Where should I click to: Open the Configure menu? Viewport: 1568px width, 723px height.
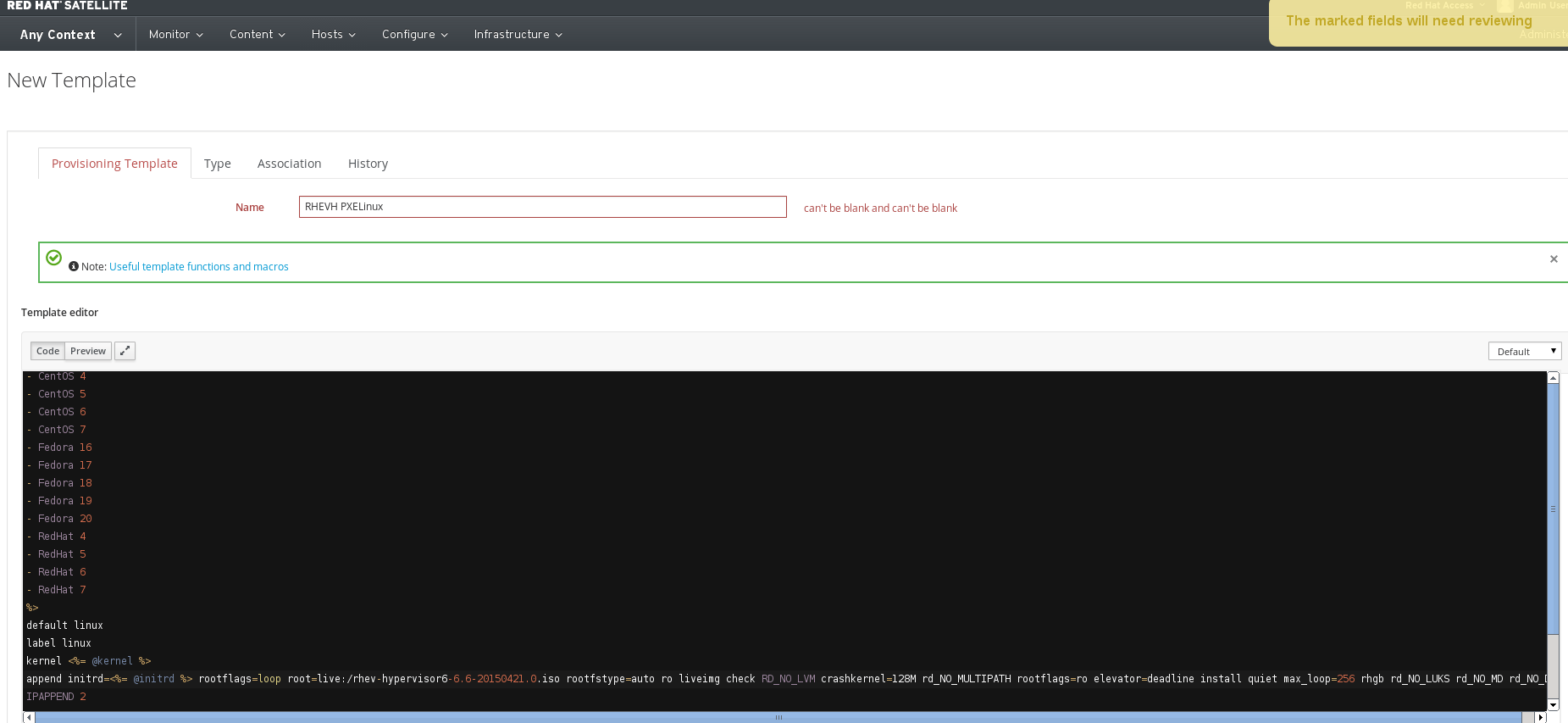(414, 35)
